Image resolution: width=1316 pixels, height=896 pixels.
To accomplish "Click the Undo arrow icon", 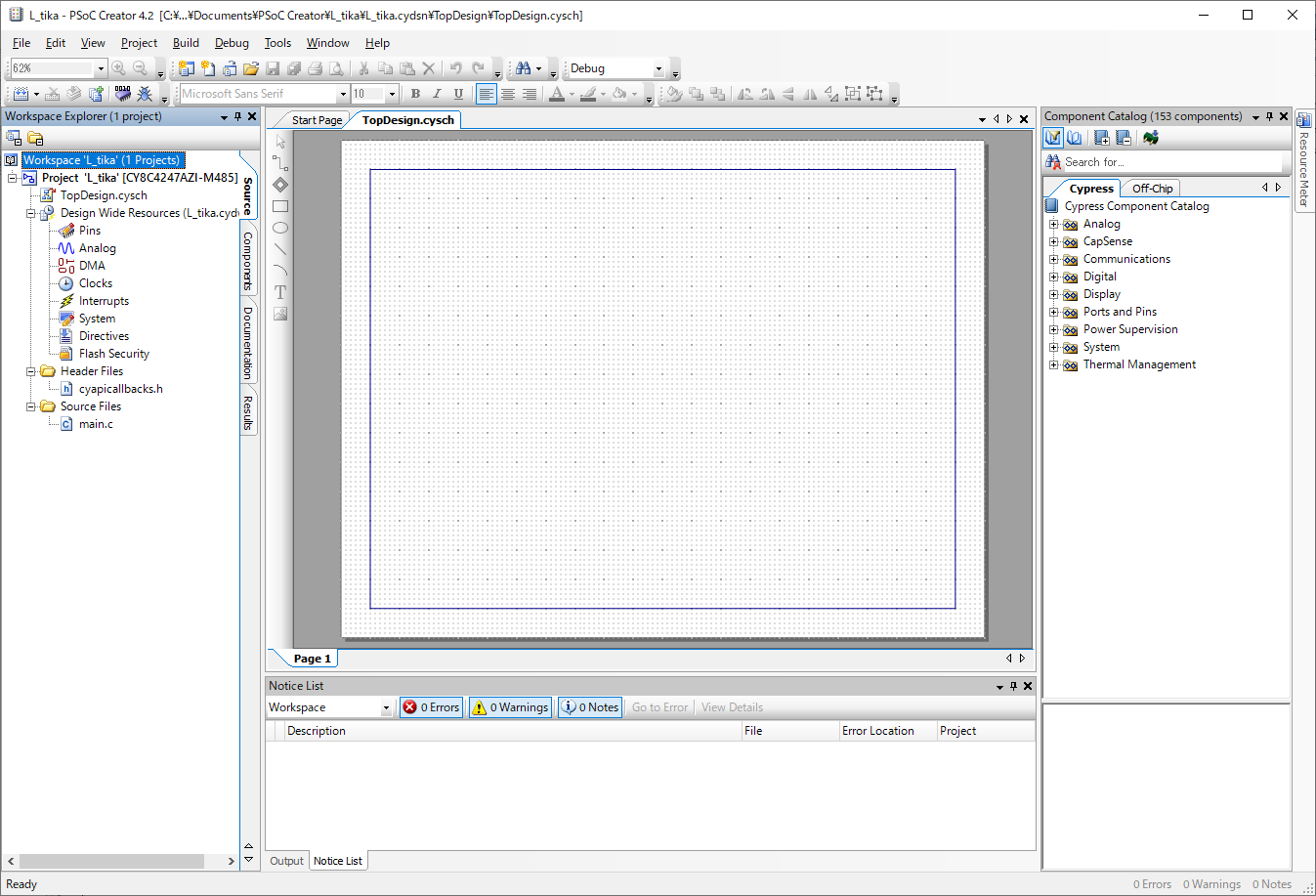I will [455, 68].
